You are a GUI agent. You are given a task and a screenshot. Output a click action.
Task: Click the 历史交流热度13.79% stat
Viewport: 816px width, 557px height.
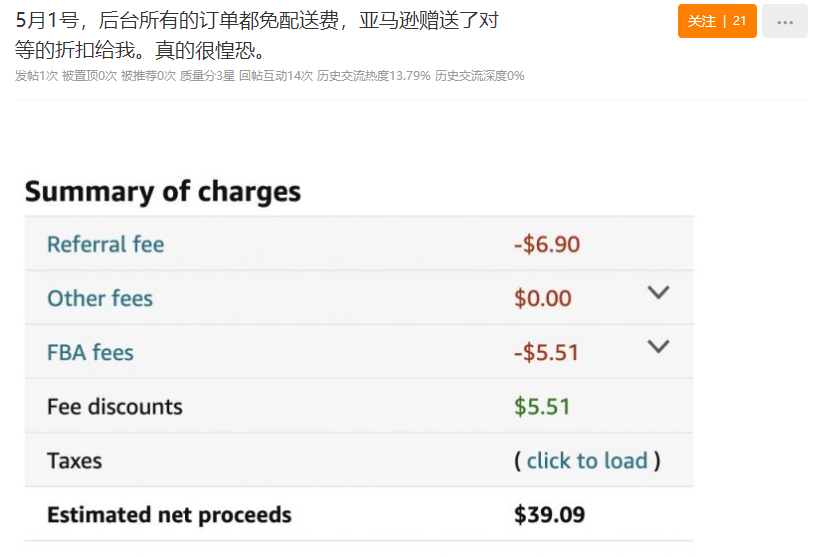click(x=374, y=76)
